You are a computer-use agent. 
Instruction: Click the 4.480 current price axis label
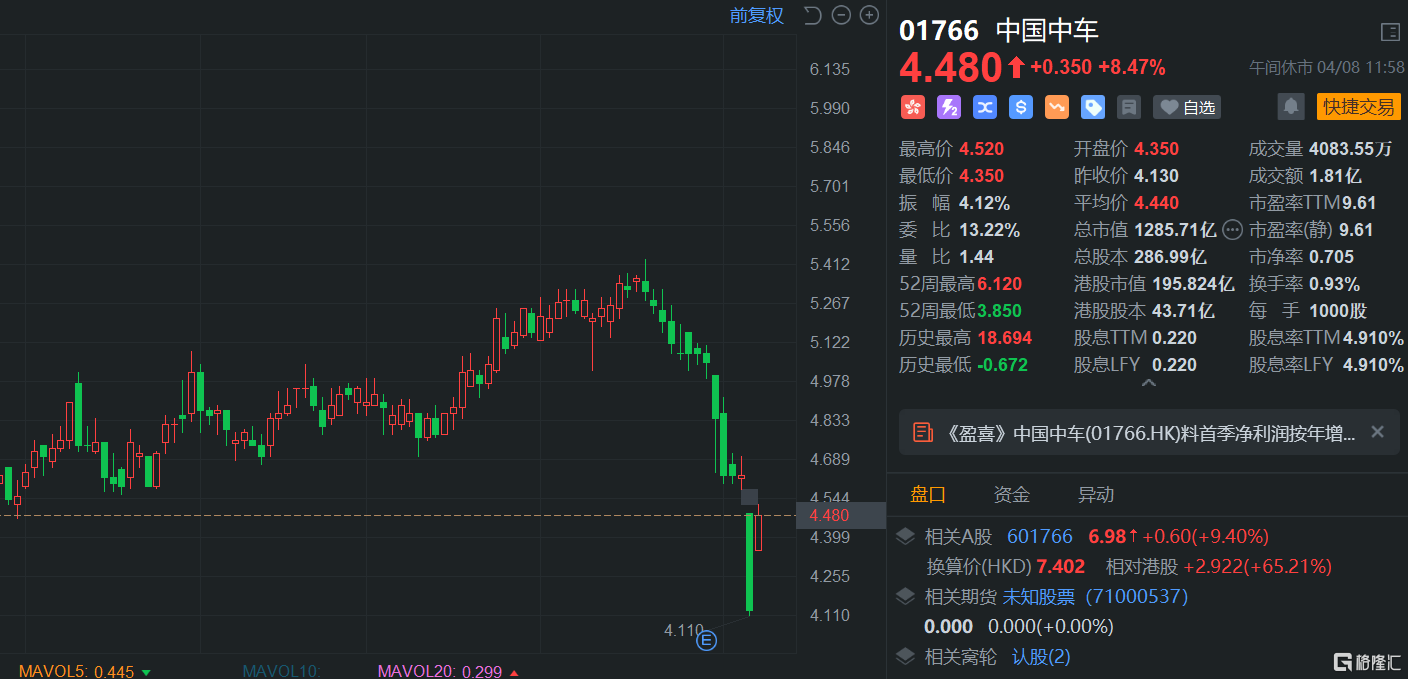point(830,516)
